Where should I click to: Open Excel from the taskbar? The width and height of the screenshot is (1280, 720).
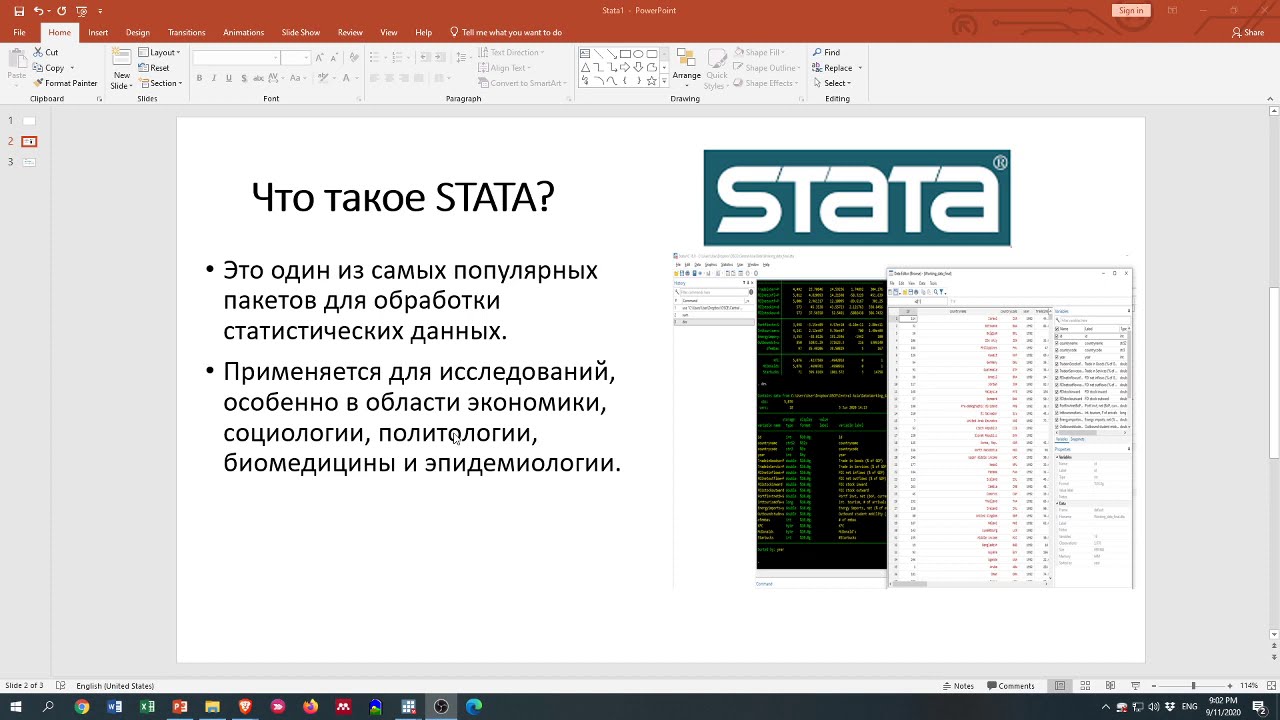click(147, 707)
